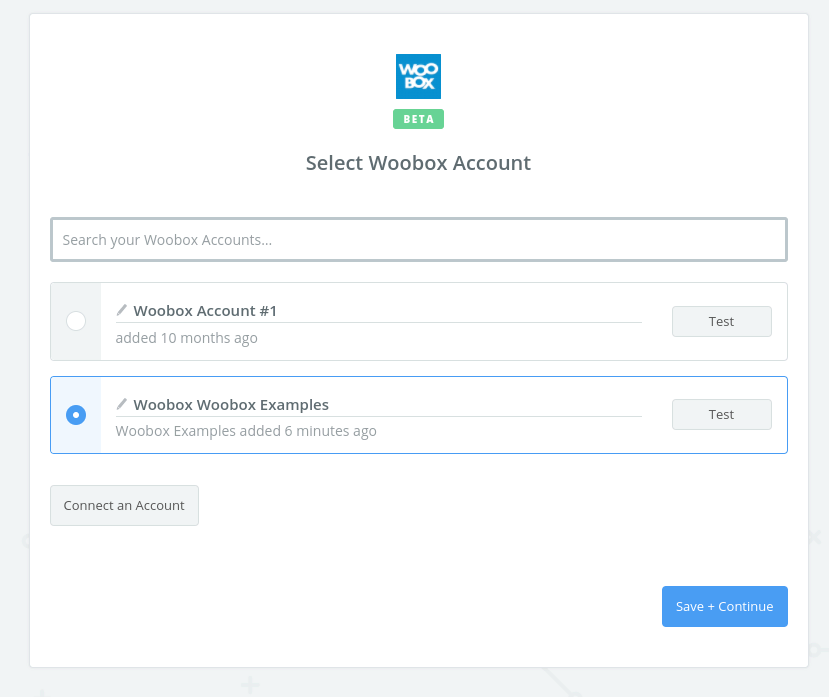Edit the Woobox Woobox Examples name label
This screenshot has width=829, height=697.
(231, 405)
